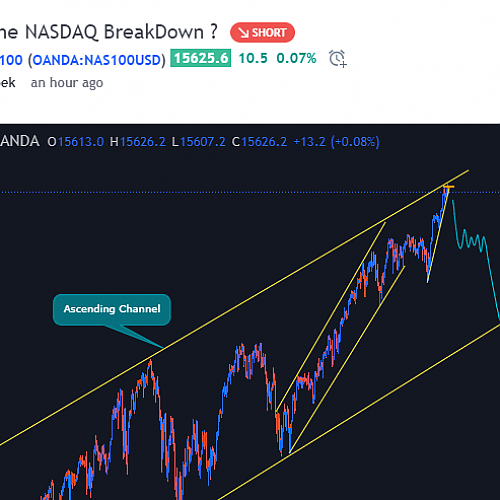Click the 0.07% percent change text
The image size is (500, 500).
point(296,58)
